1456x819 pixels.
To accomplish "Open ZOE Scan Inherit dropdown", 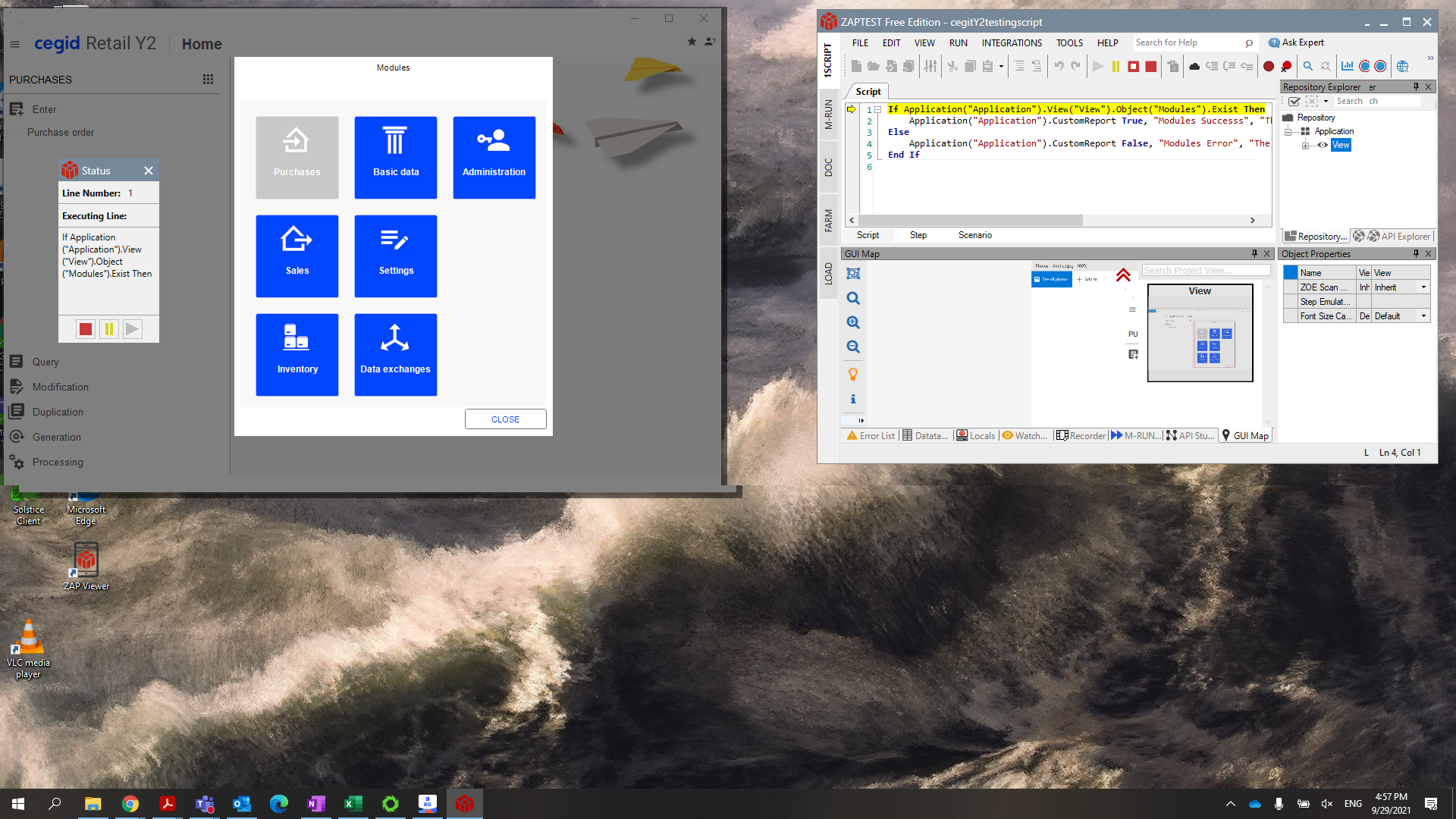I will (x=1423, y=287).
